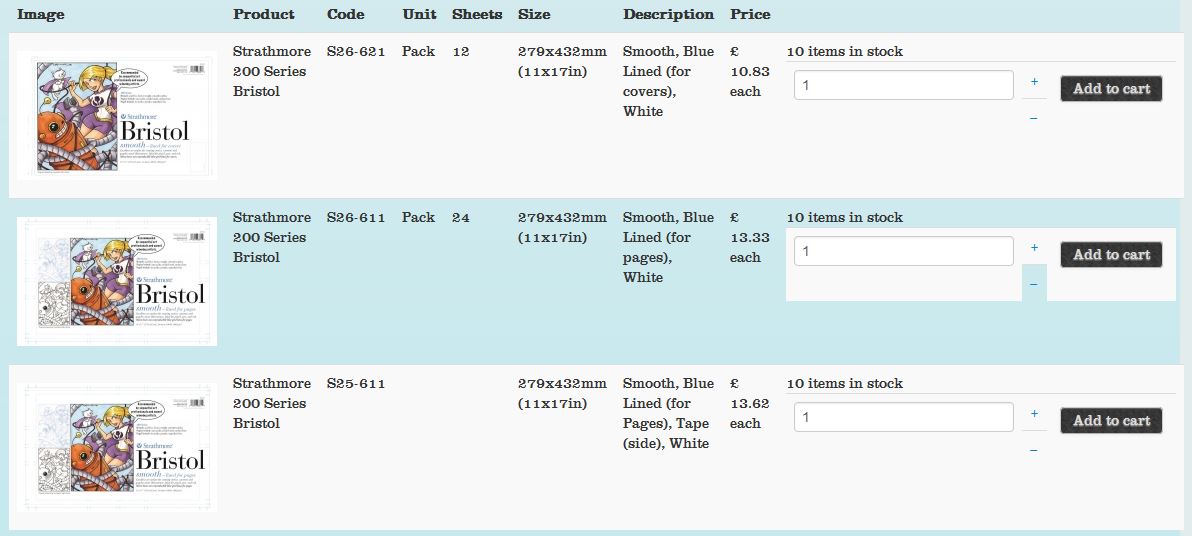Add the S25-611 item to cart
Viewport: 1192px width, 536px height.
pyautogui.click(x=1111, y=420)
